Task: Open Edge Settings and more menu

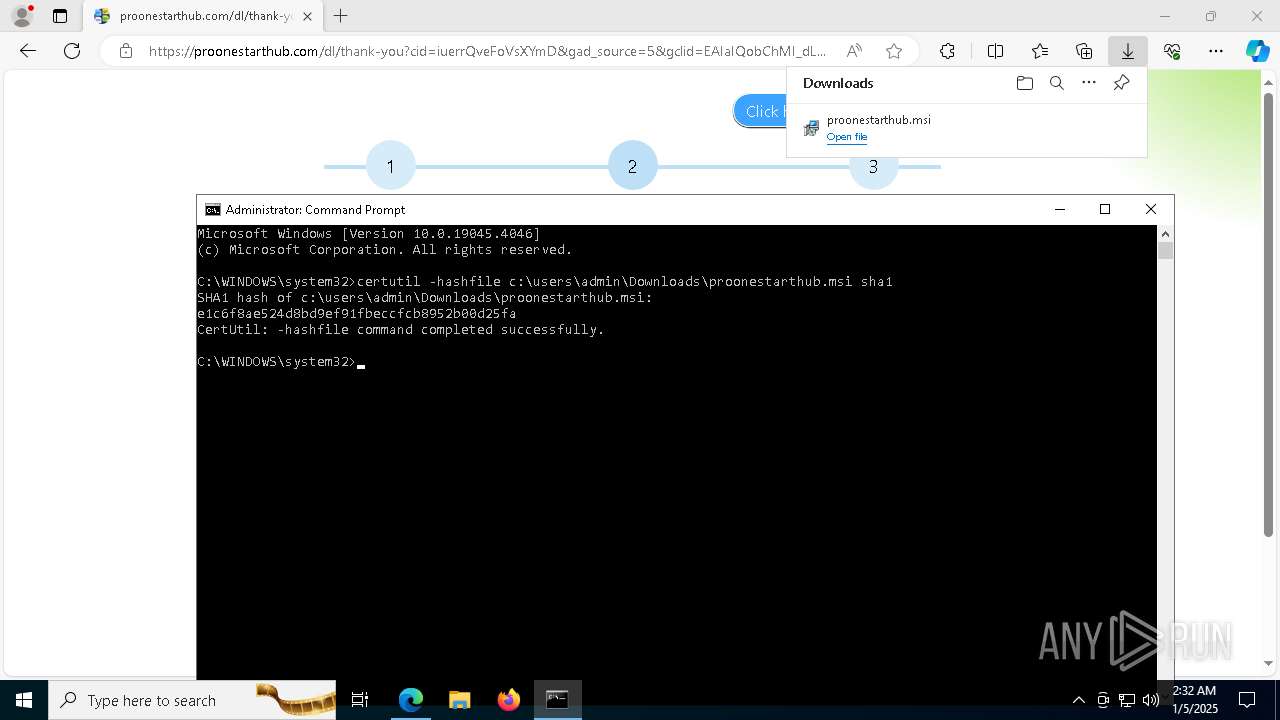Action: tap(1216, 51)
